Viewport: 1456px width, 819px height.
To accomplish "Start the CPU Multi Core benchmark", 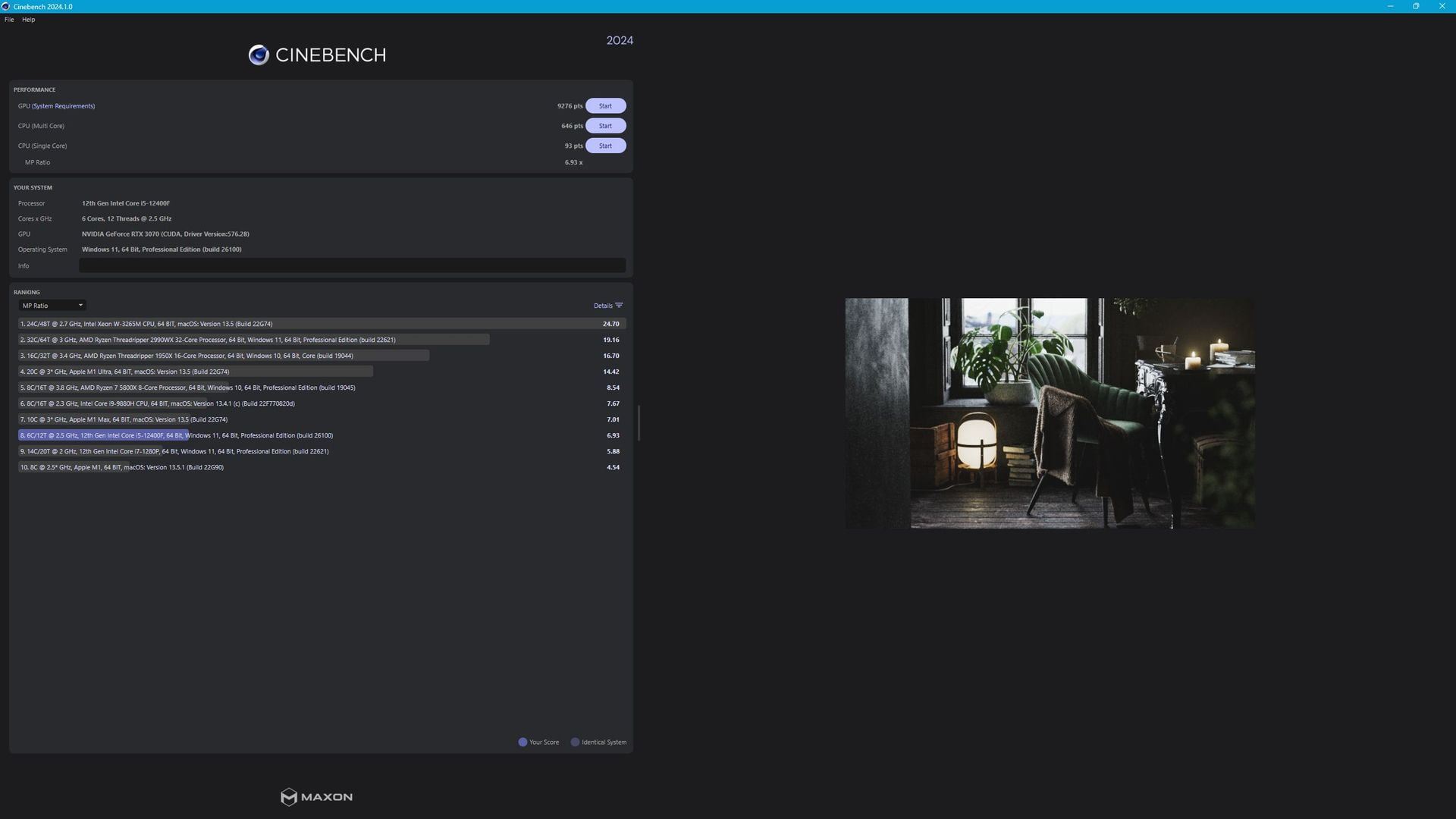I will (605, 126).
